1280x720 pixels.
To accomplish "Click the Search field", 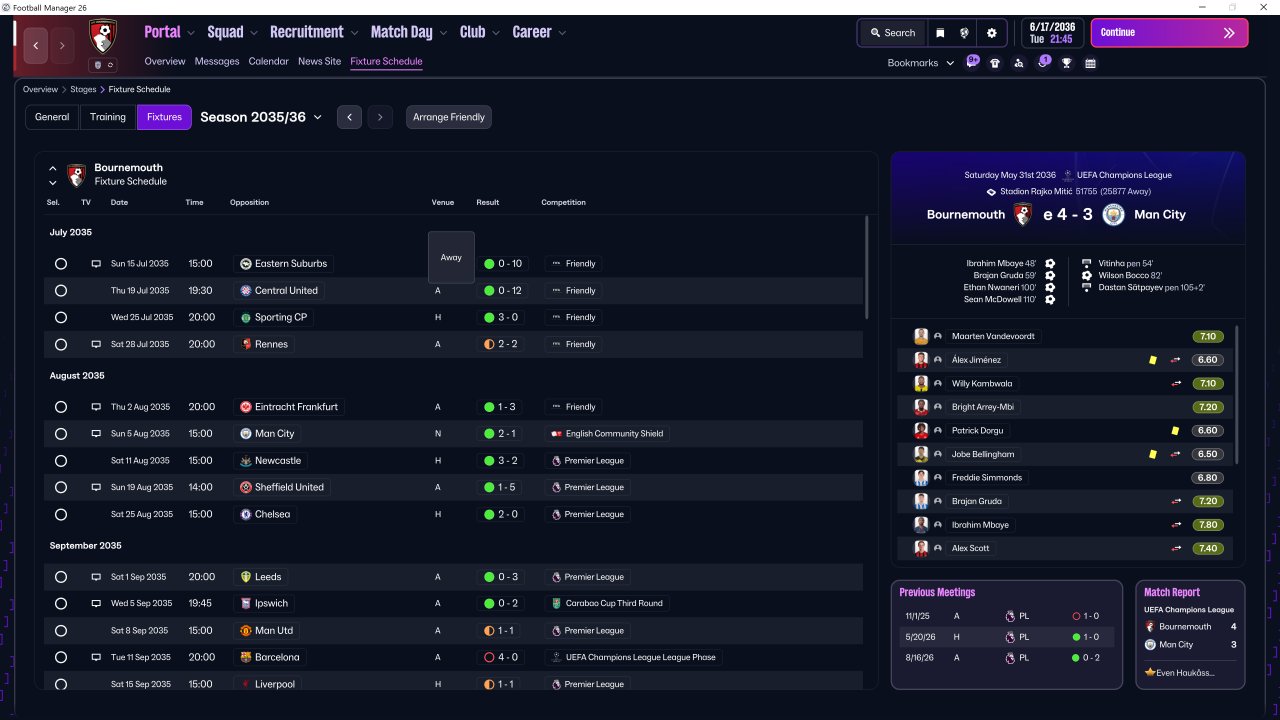I will tap(892, 33).
